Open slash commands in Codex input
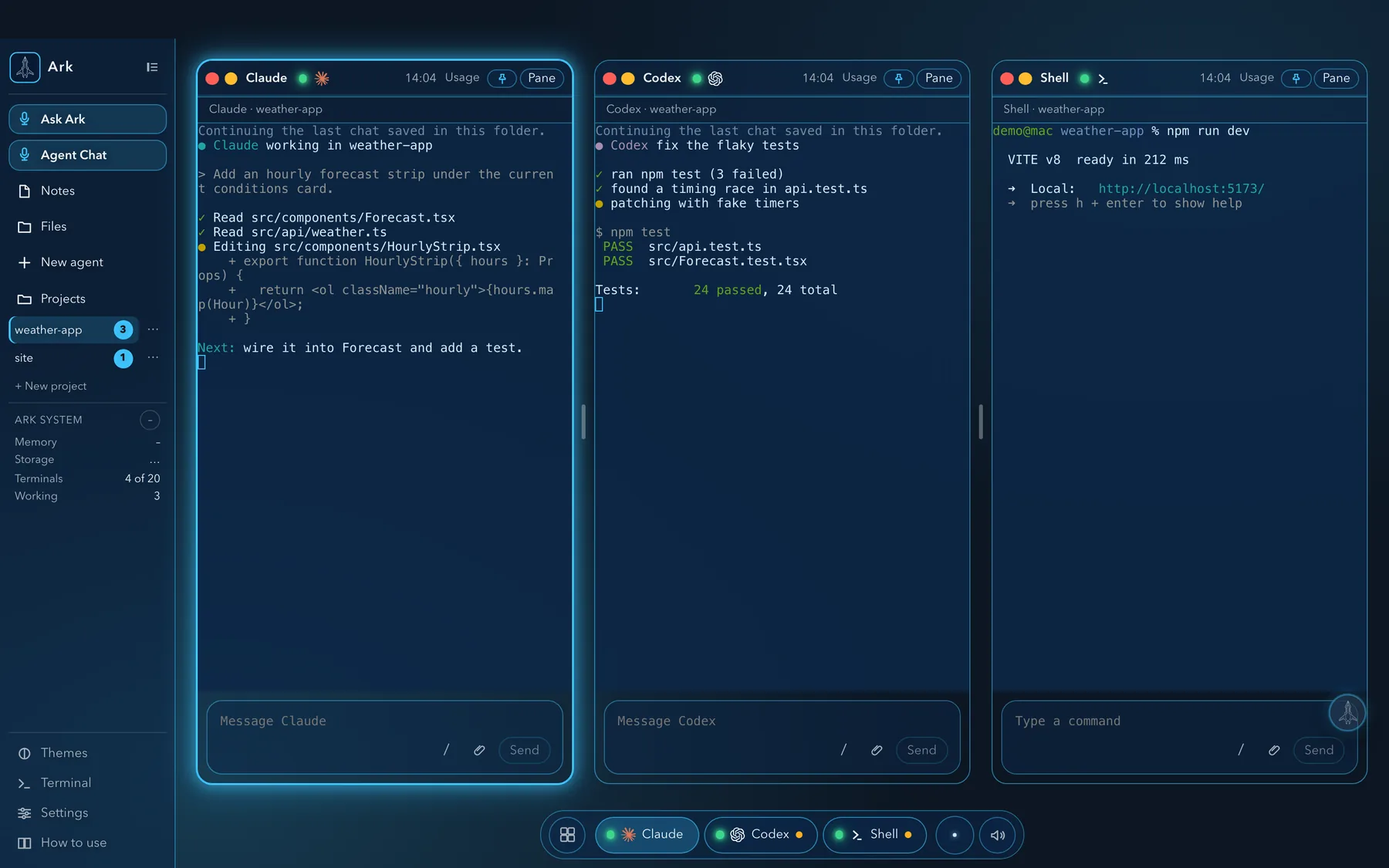Screen dimensions: 1389x868 pyautogui.click(x=843, y=750)
